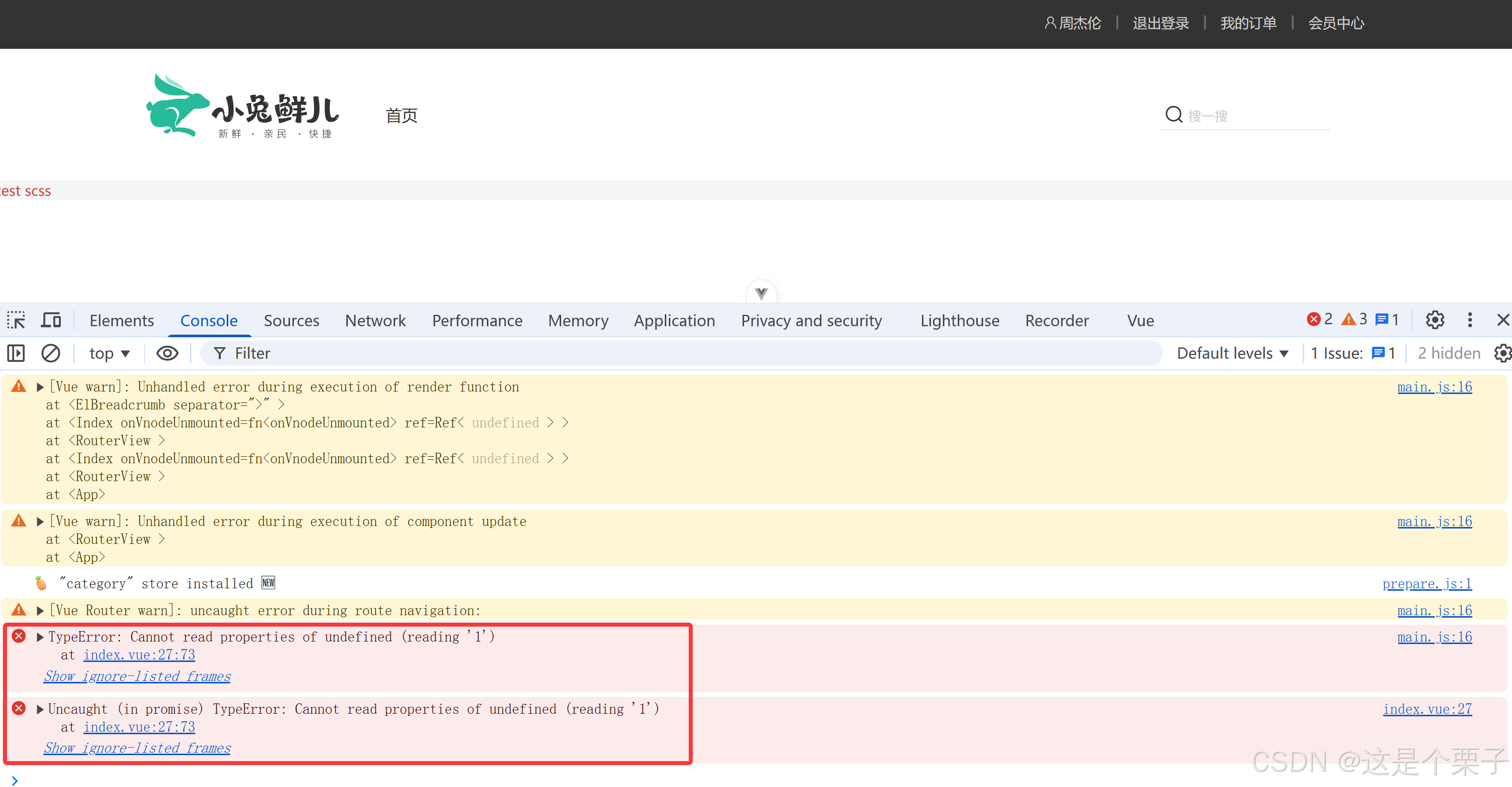The height and width of the screenshot is (787, 1512).
Task: Open the top context dropdown
Action: pos(109,353)
